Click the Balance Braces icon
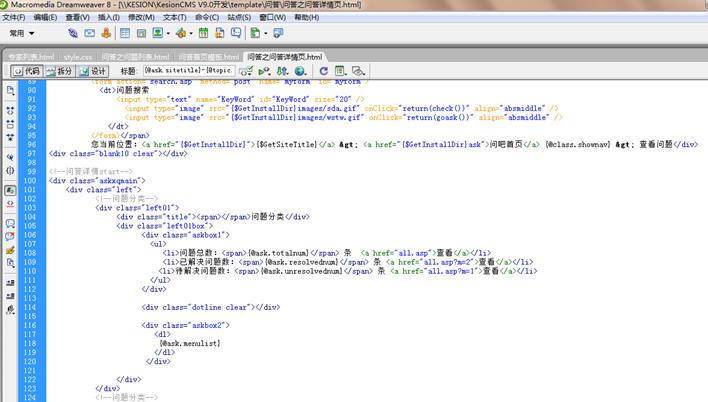The image size is (708, 402). pyautogui.click(x=10, y=171)
